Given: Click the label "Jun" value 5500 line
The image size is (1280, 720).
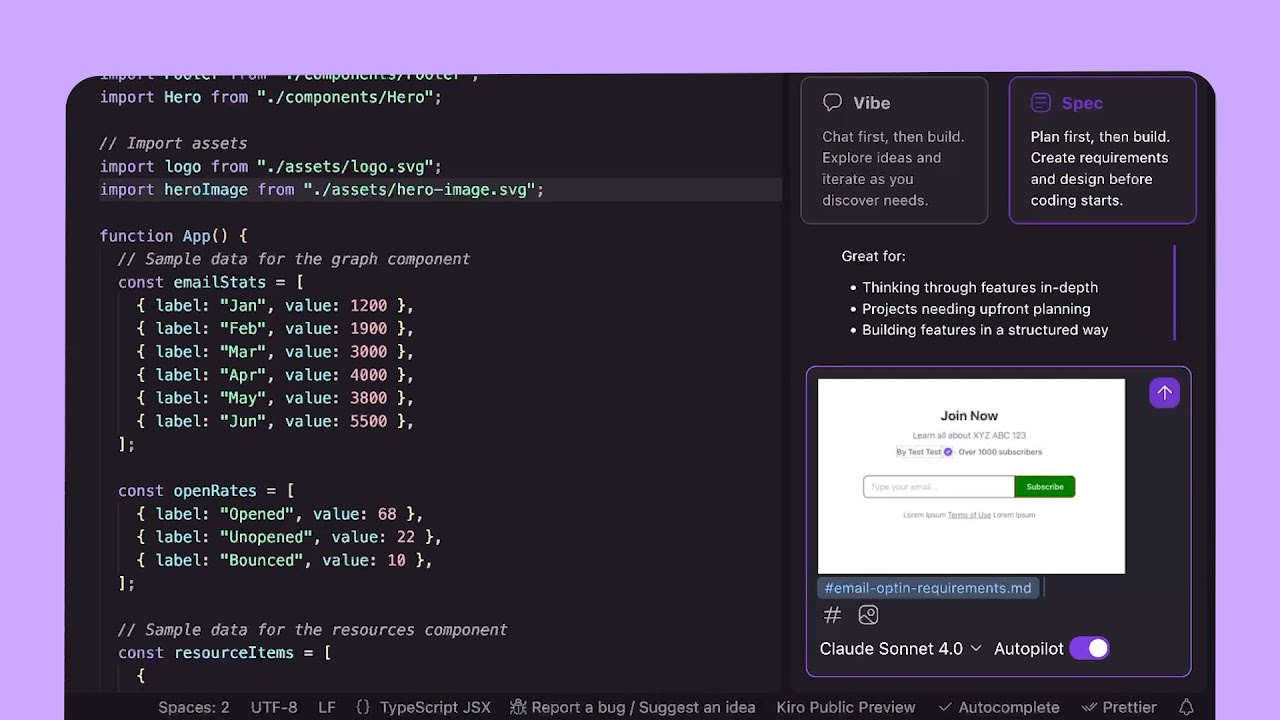Looking at the screenshot, I should click(275, 421).
